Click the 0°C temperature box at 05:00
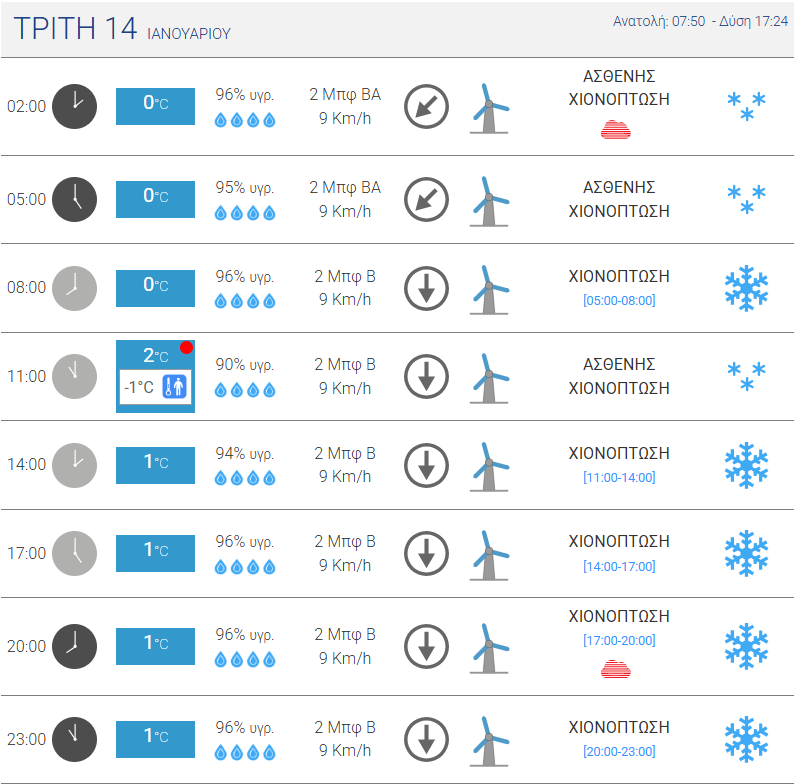The height and width of the screenshot is (784, 796). [x=155, y=199]
